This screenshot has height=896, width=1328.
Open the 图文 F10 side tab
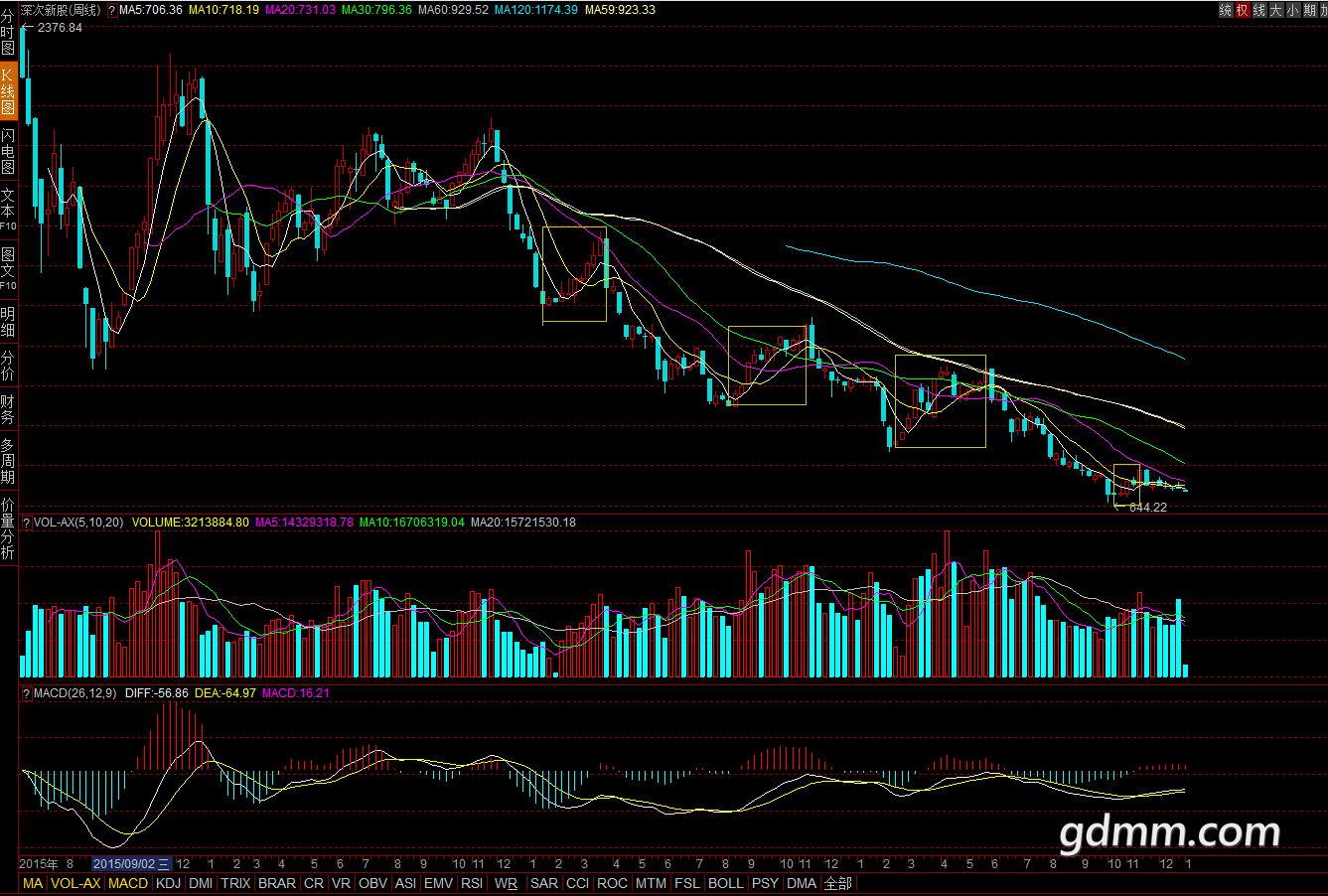tap(8, 270)
